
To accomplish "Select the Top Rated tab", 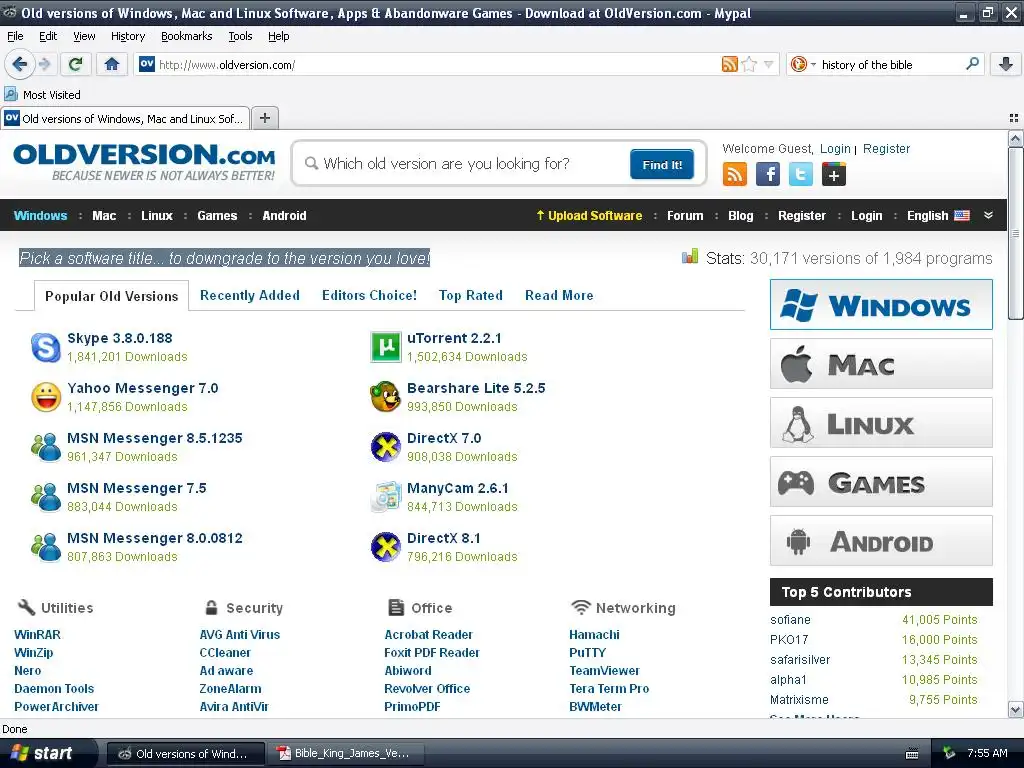I will click(x=470, y=295).
